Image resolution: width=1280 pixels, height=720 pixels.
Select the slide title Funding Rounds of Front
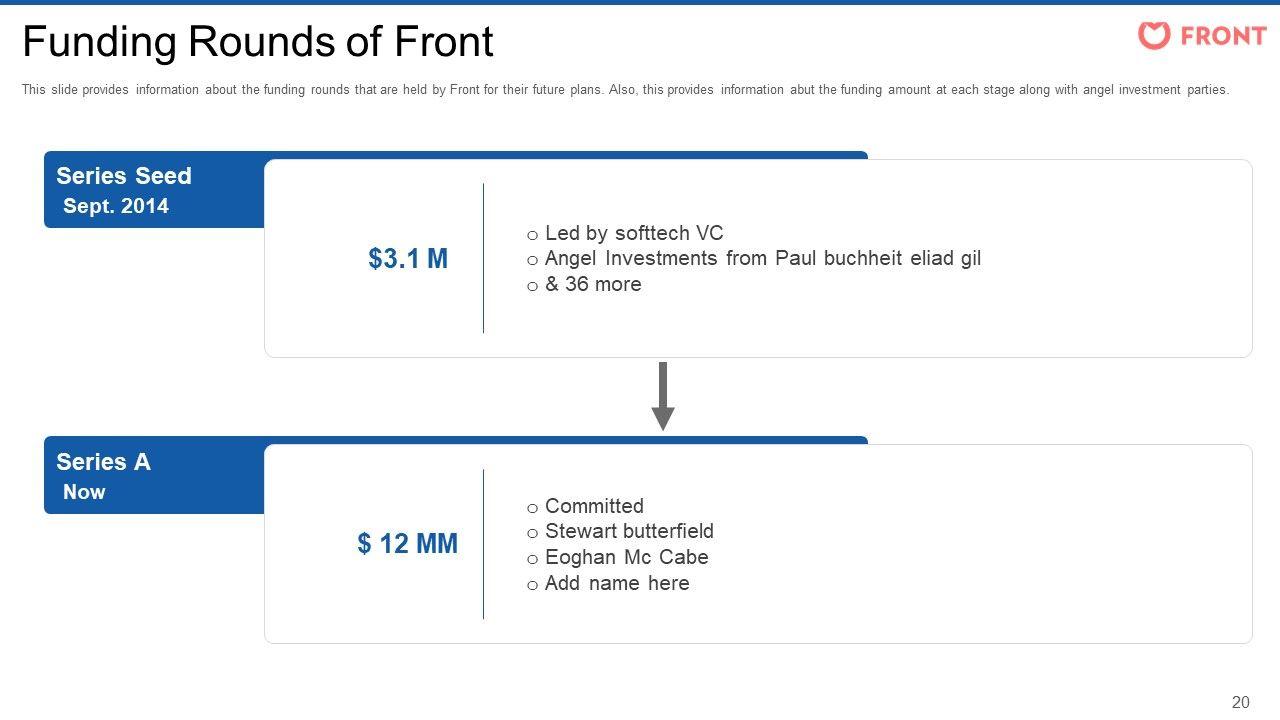point(258,42)
